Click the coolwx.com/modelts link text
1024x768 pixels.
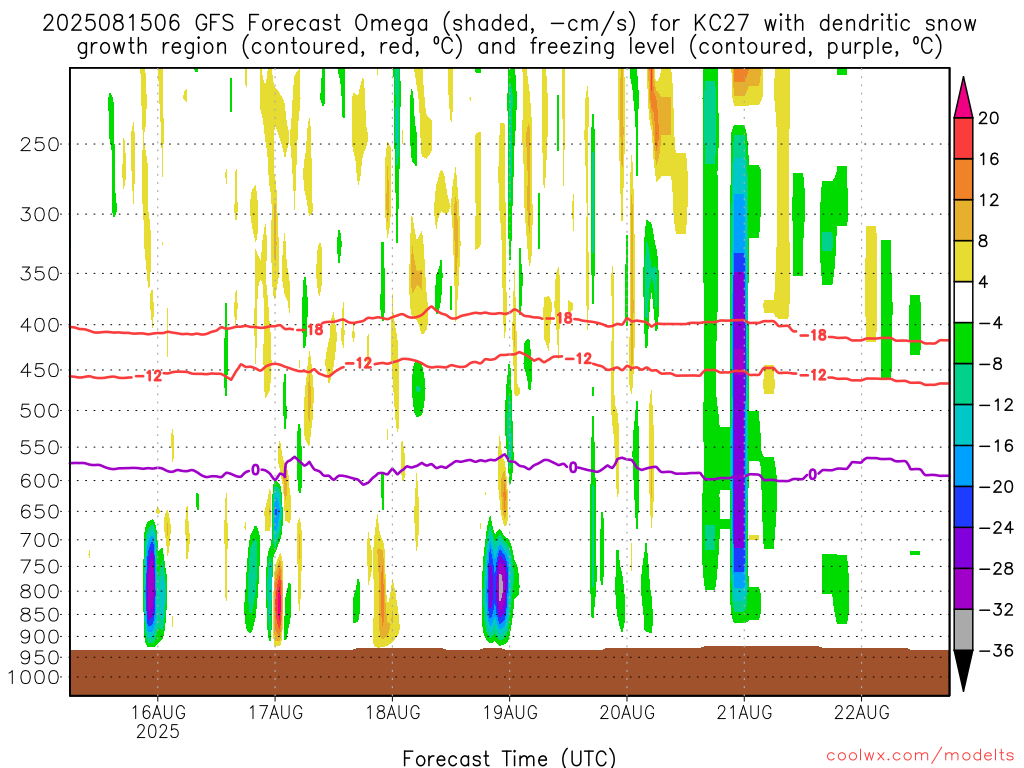tap(920, 756)
